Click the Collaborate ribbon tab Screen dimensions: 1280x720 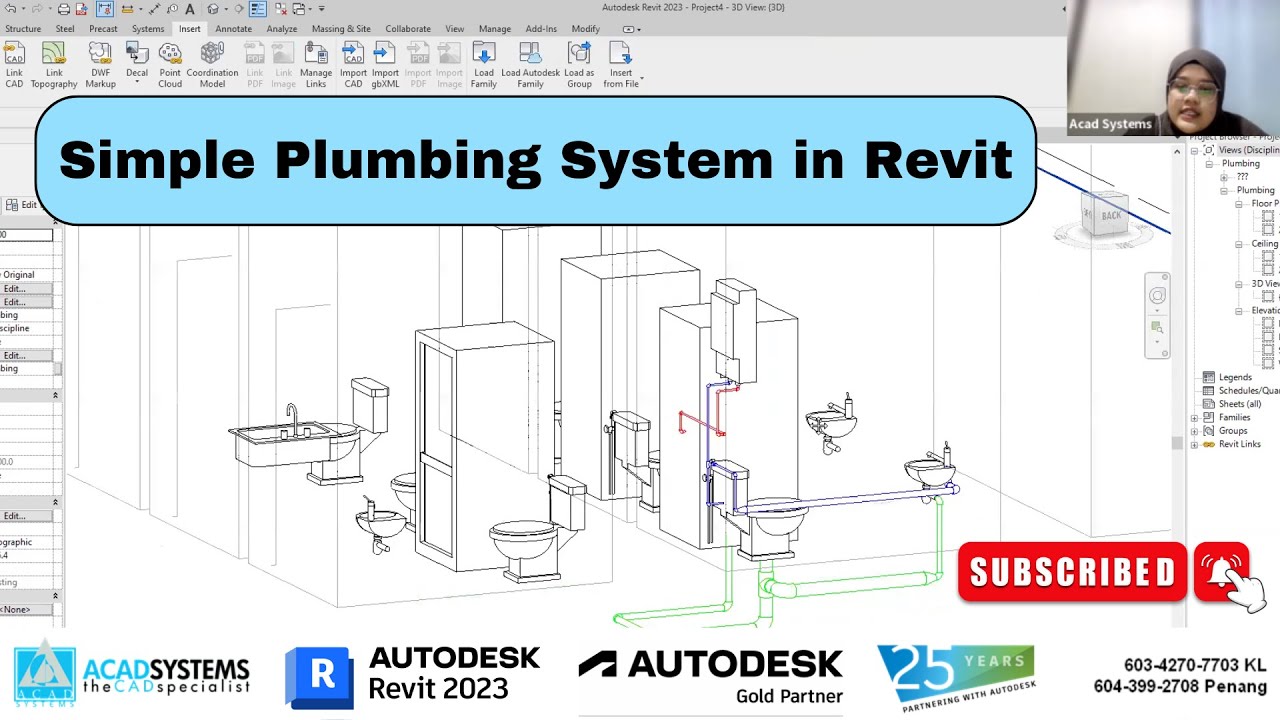point(408,29)
